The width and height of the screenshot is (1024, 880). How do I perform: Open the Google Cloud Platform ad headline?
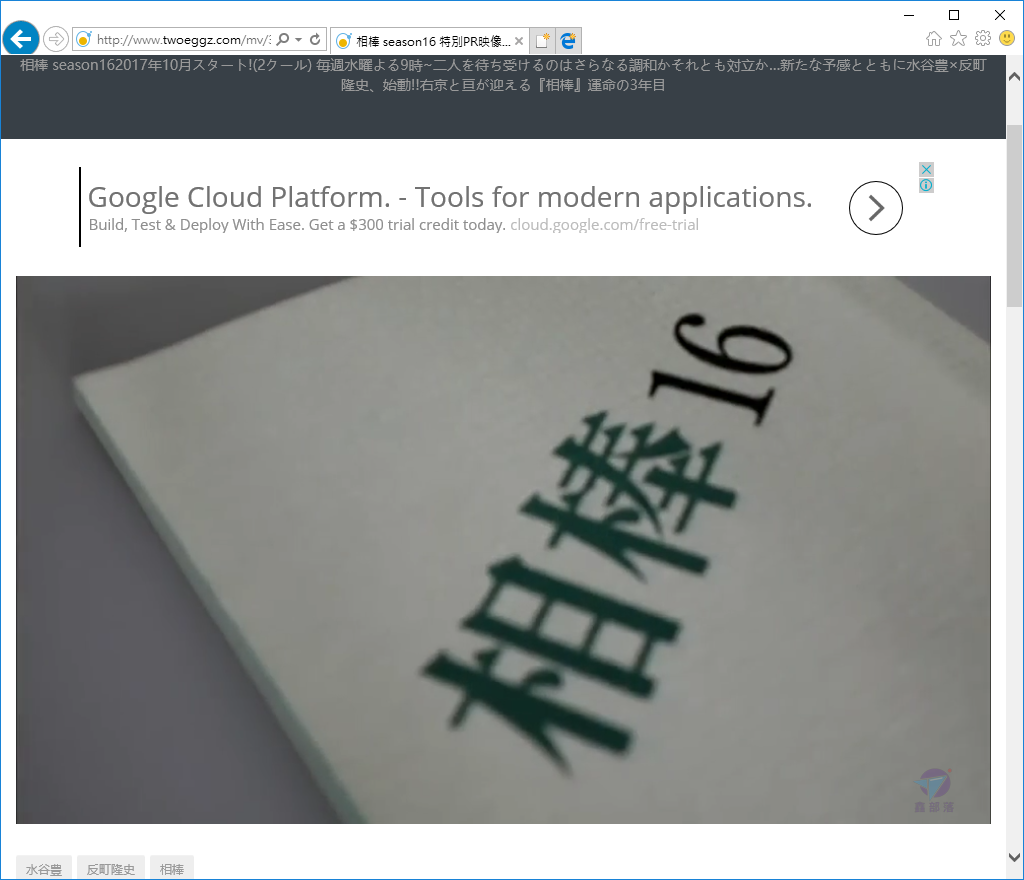(x=450, y=197)
